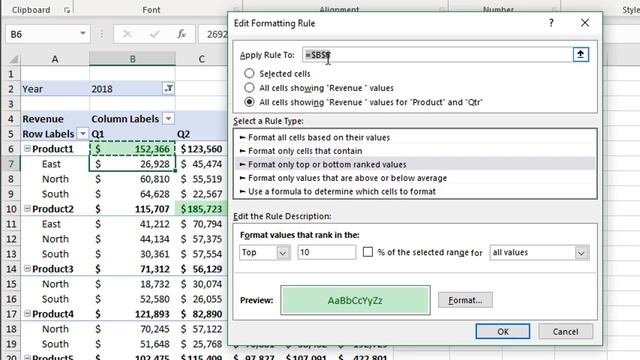The height and width of the screenshot is (360, 640).
Task: Click cell B7 showing 26,928
Action: [x=132, y=164]
